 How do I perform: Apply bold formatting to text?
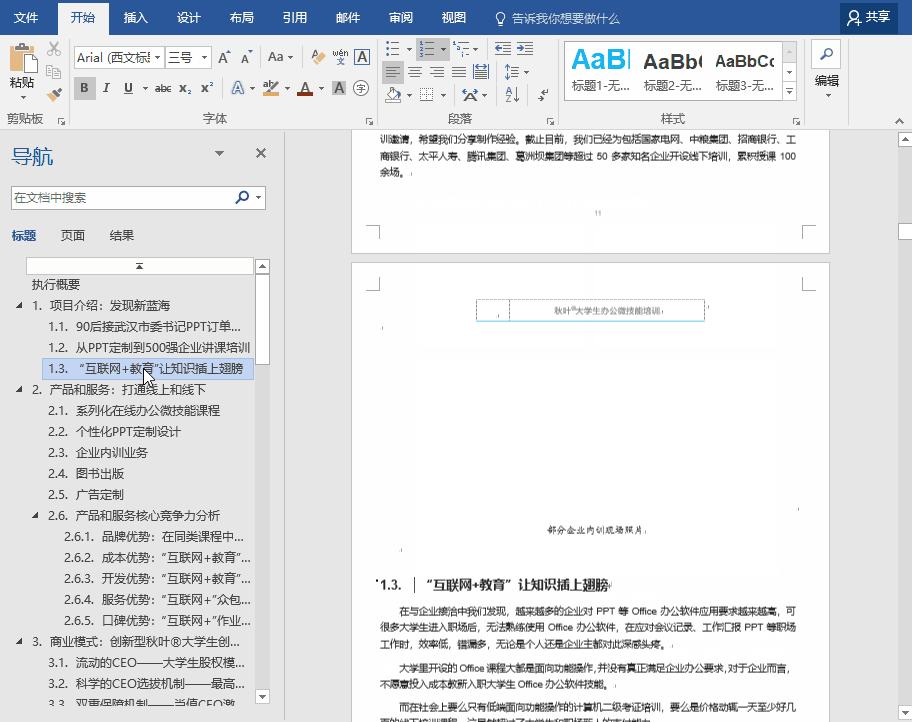84,88
